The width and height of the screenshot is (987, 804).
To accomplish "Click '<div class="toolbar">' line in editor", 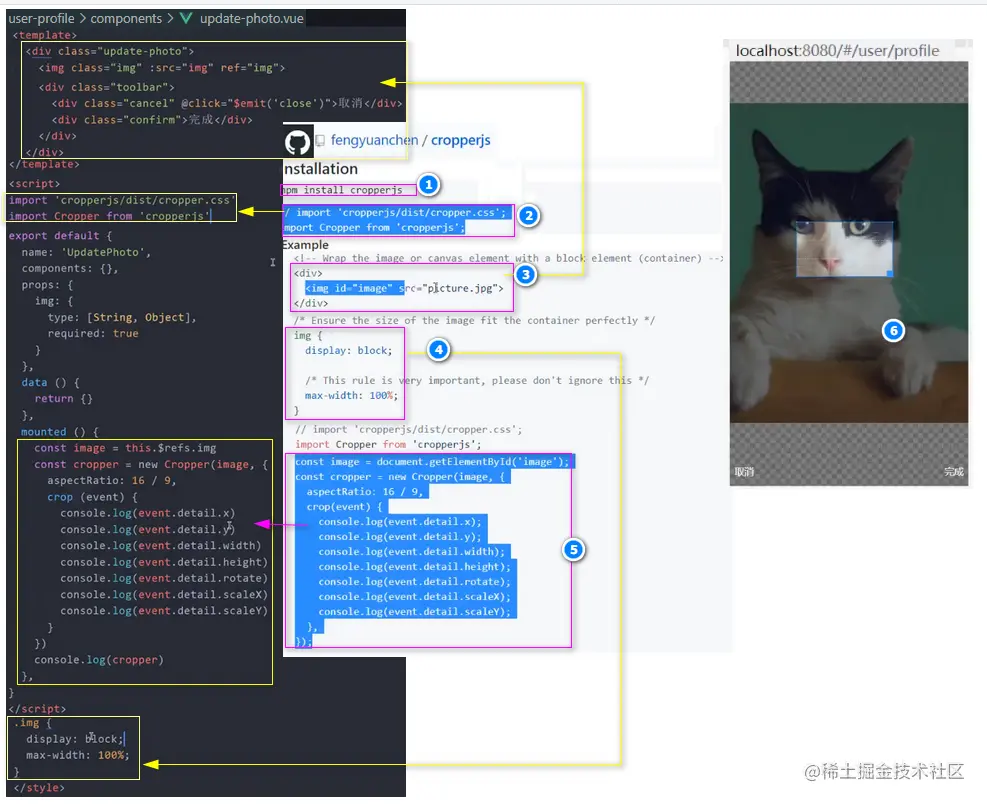I will tap(106, 87).
